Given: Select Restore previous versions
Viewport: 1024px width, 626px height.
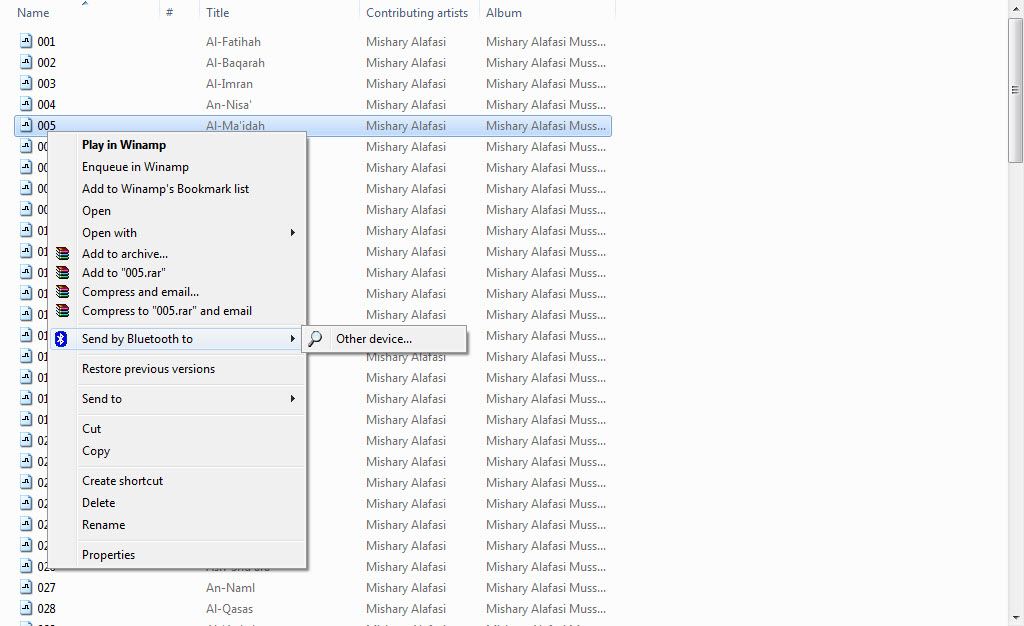Looking at the screenshot, I should point(148,369).
